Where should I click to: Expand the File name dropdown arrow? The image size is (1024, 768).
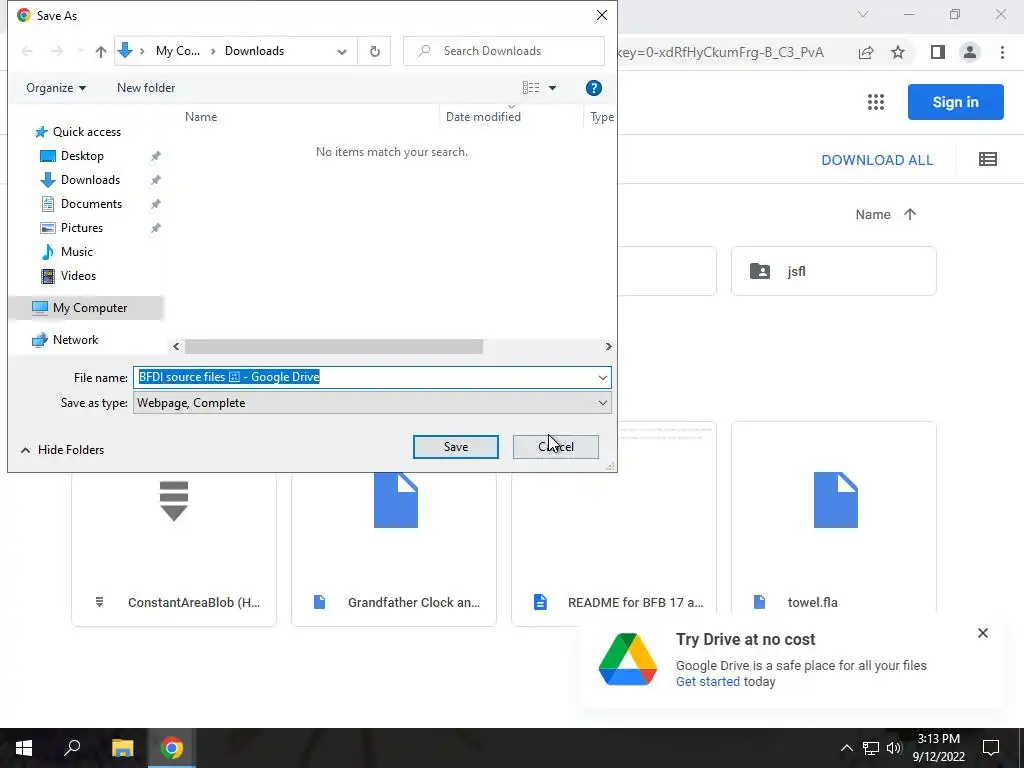pyautogui.click(x=602, y=377)
